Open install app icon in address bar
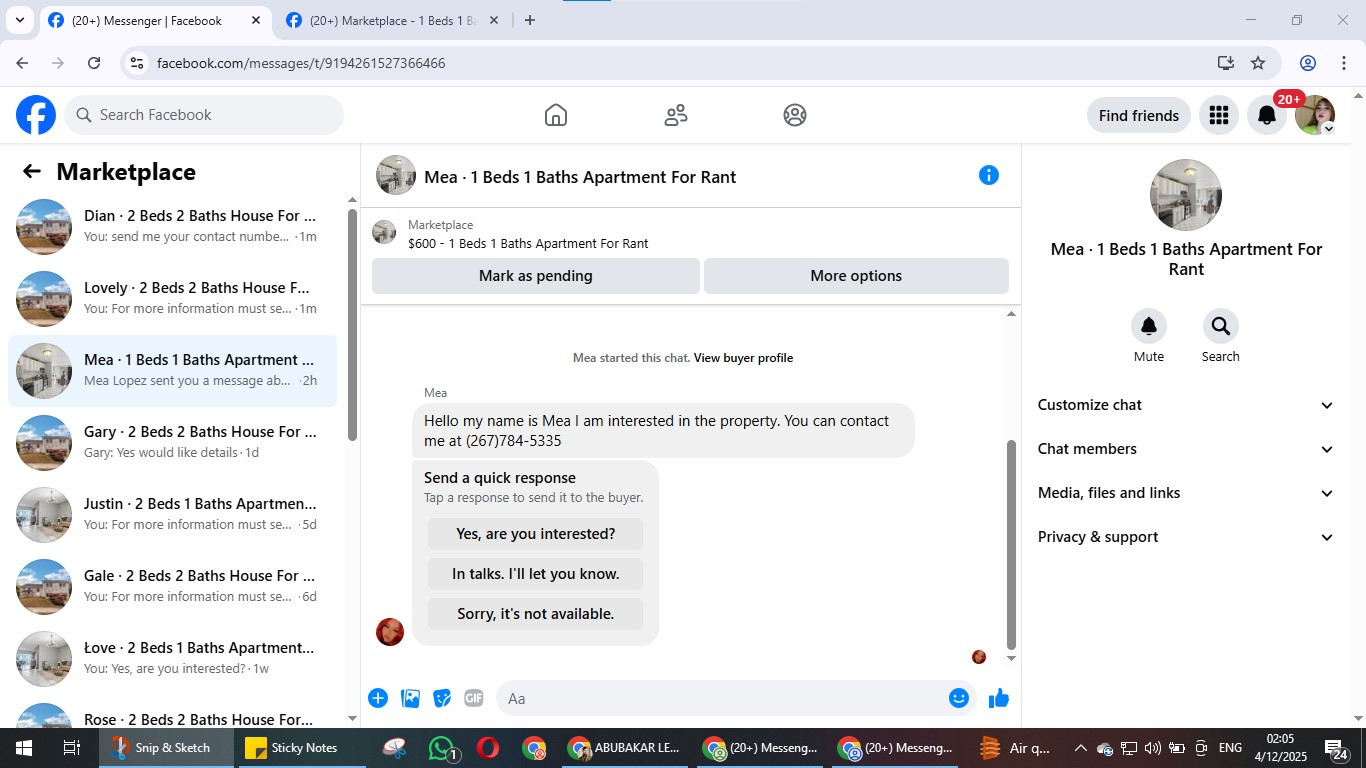 coord(1226,63)
